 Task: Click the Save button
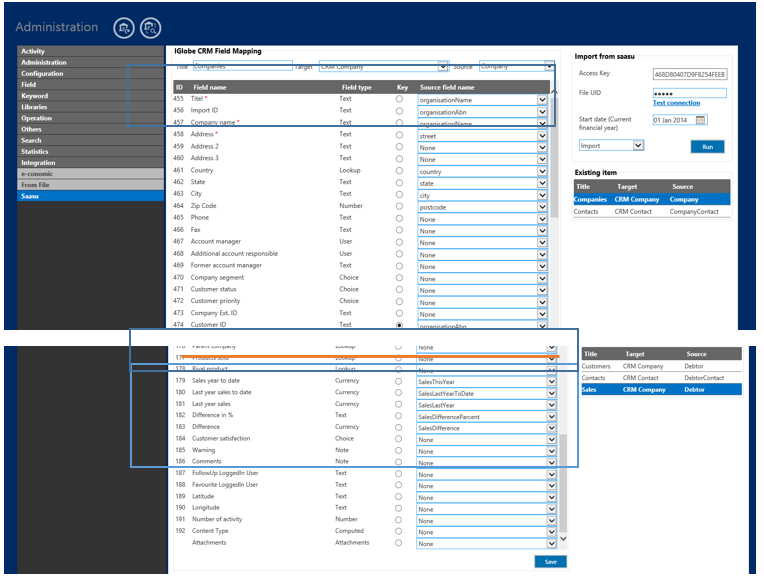coord(551,562)
